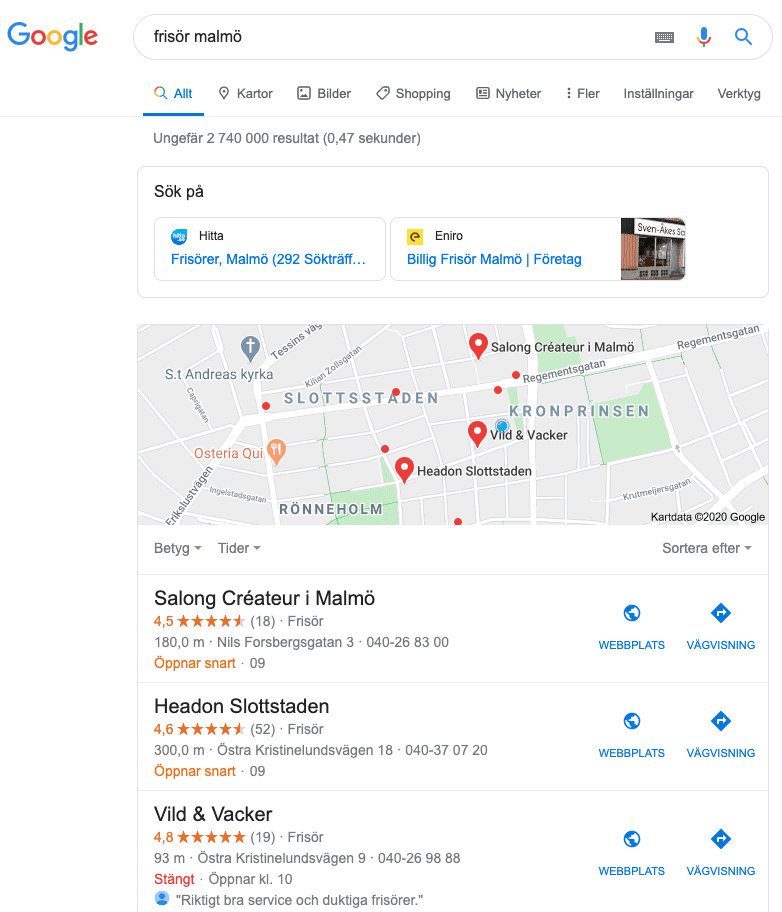Click the Salong Créateur i Malmö map label
This screenshot has height=912, width=782.
tap(563, 347)
